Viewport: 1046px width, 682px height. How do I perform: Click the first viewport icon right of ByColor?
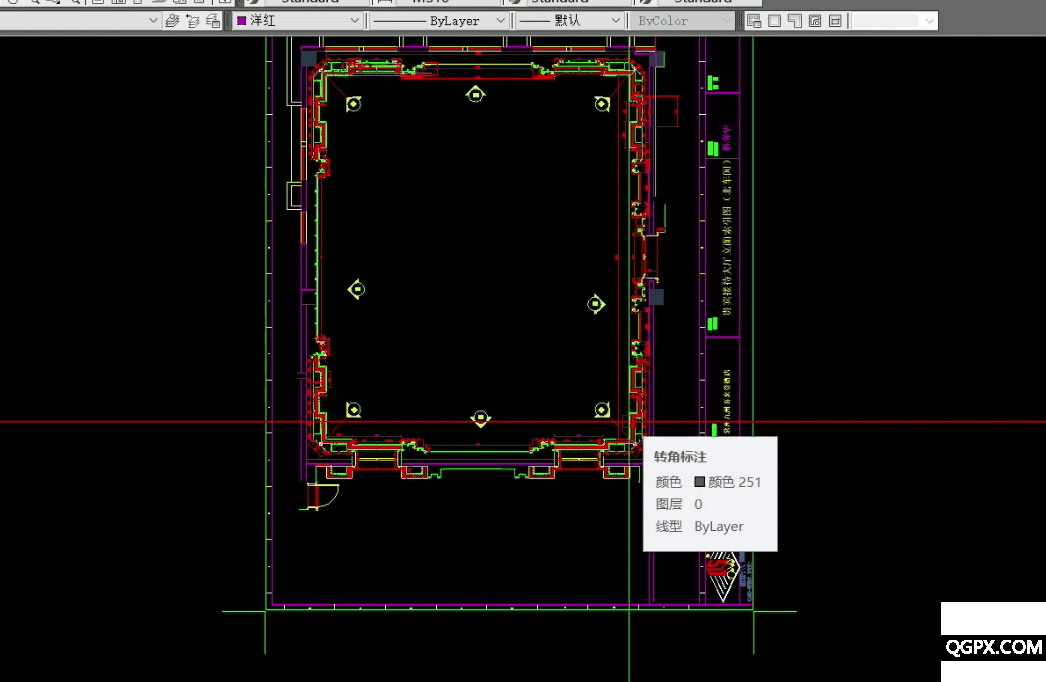(x=754, y=21)
